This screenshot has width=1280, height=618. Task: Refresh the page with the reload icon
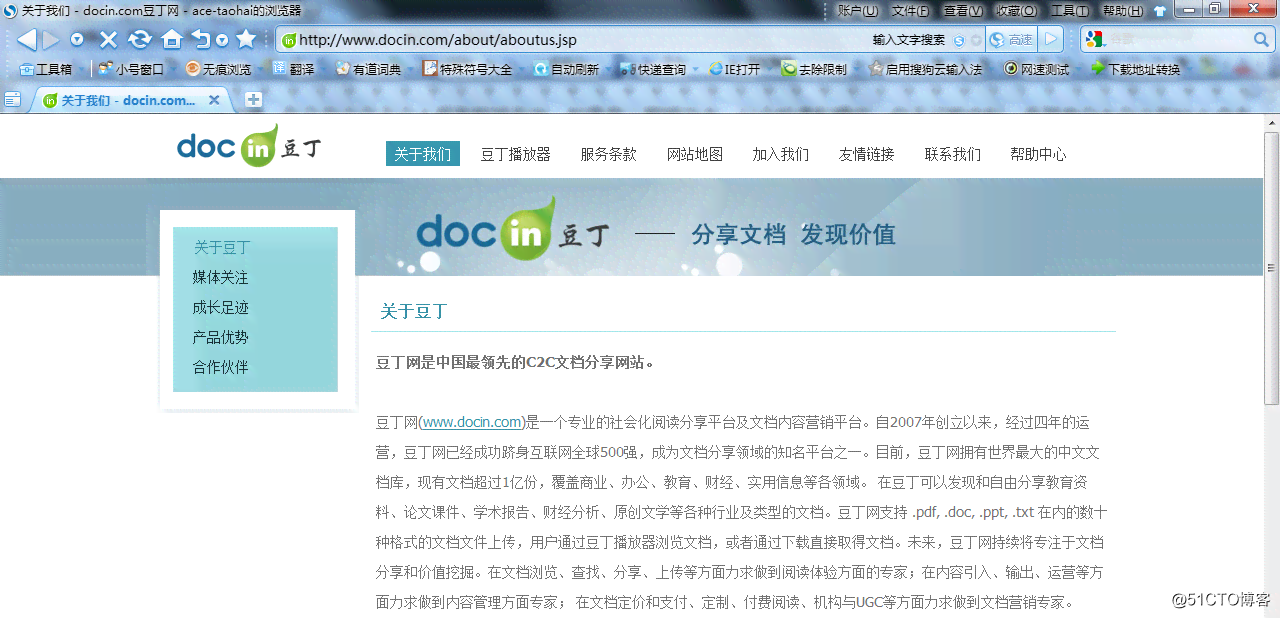coord(140,40)
